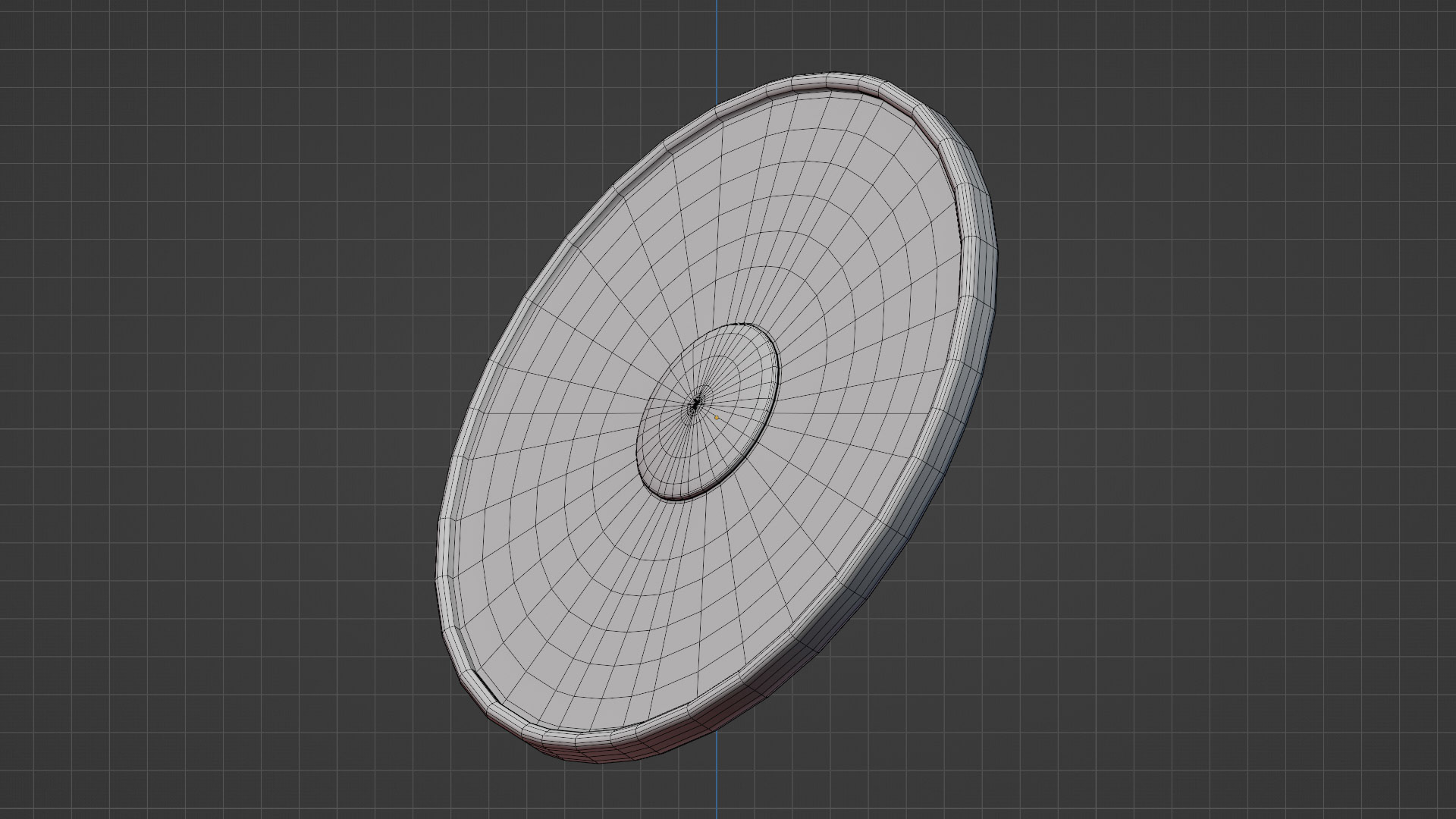The image size is (1456, 819).
Task: Click the blue Z axis line above the disc
Action: [x=717, y=38]
